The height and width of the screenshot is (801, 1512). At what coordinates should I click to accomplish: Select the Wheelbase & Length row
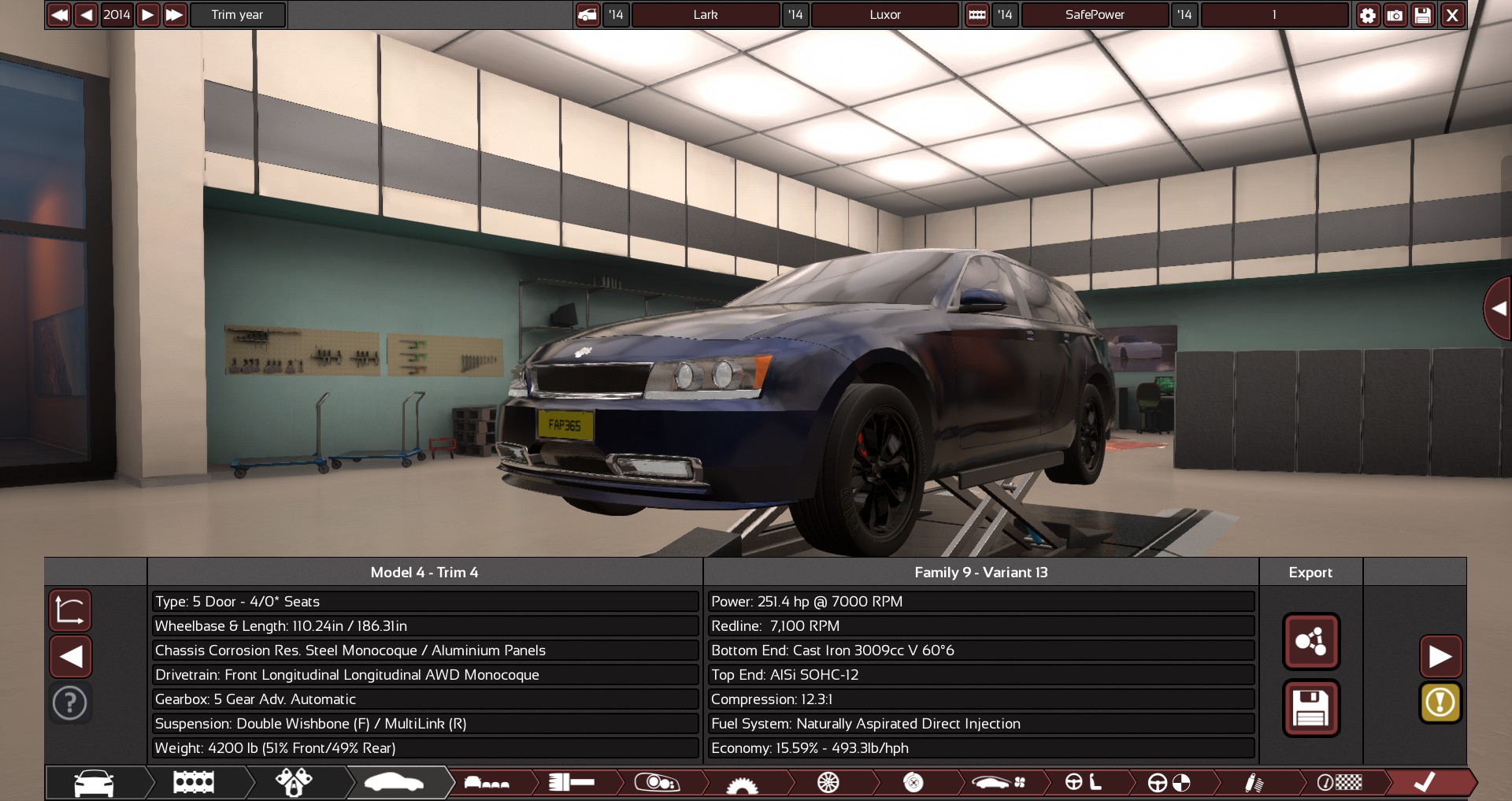[425, 626]
